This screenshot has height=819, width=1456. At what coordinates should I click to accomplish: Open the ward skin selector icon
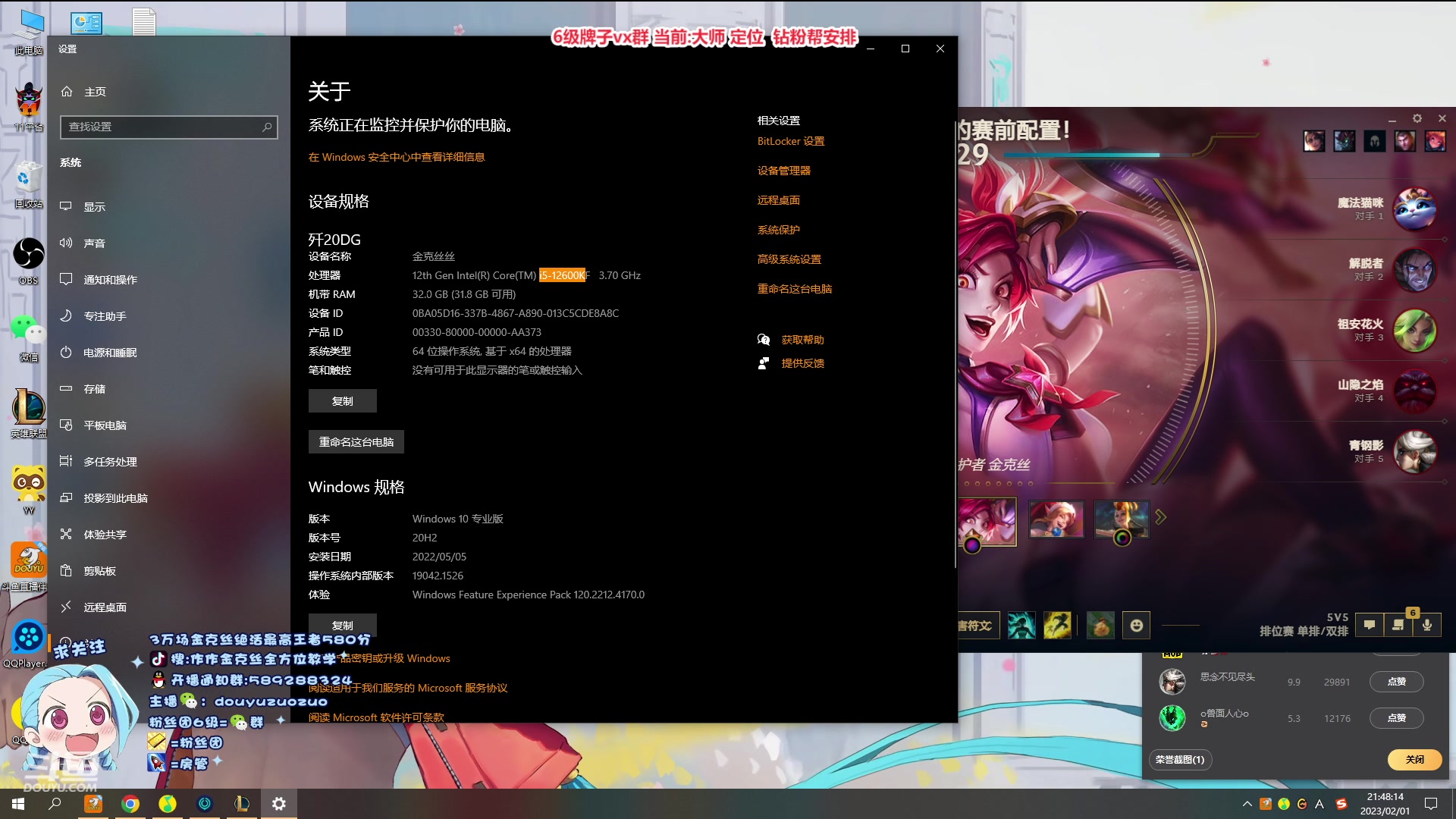[1100, 626]
